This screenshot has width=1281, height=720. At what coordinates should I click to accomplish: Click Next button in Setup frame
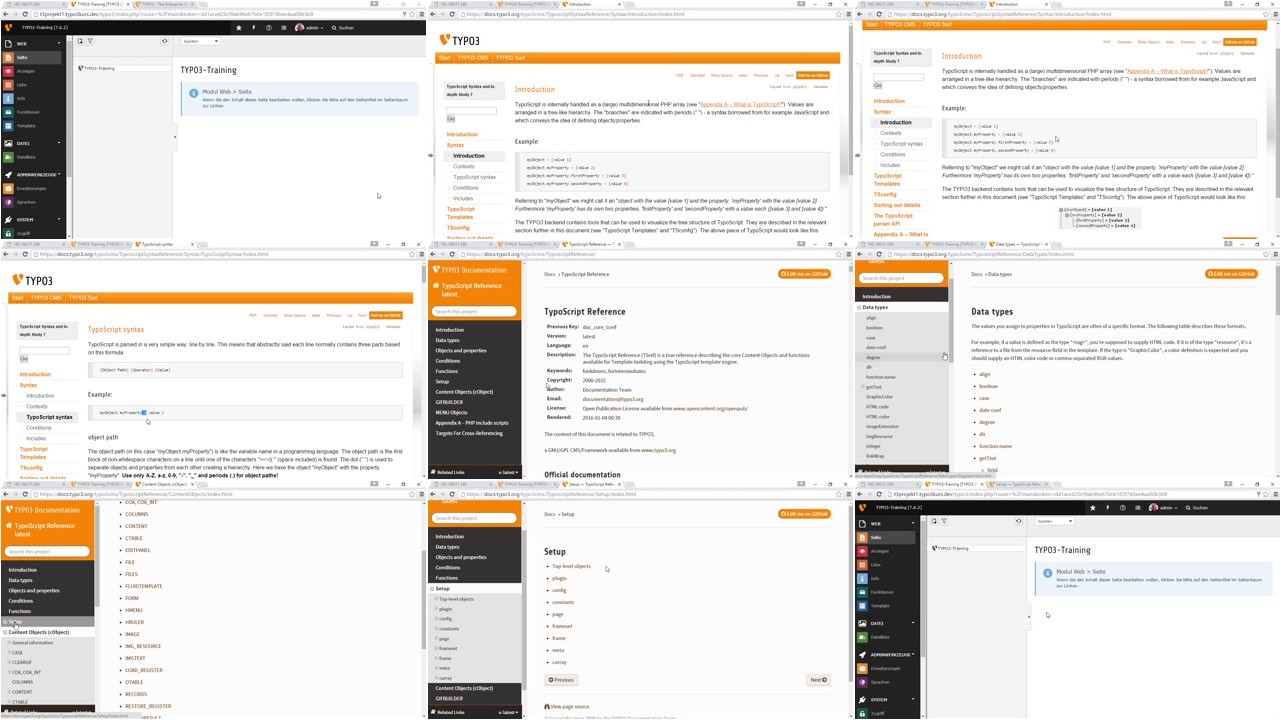pos(818,680)
